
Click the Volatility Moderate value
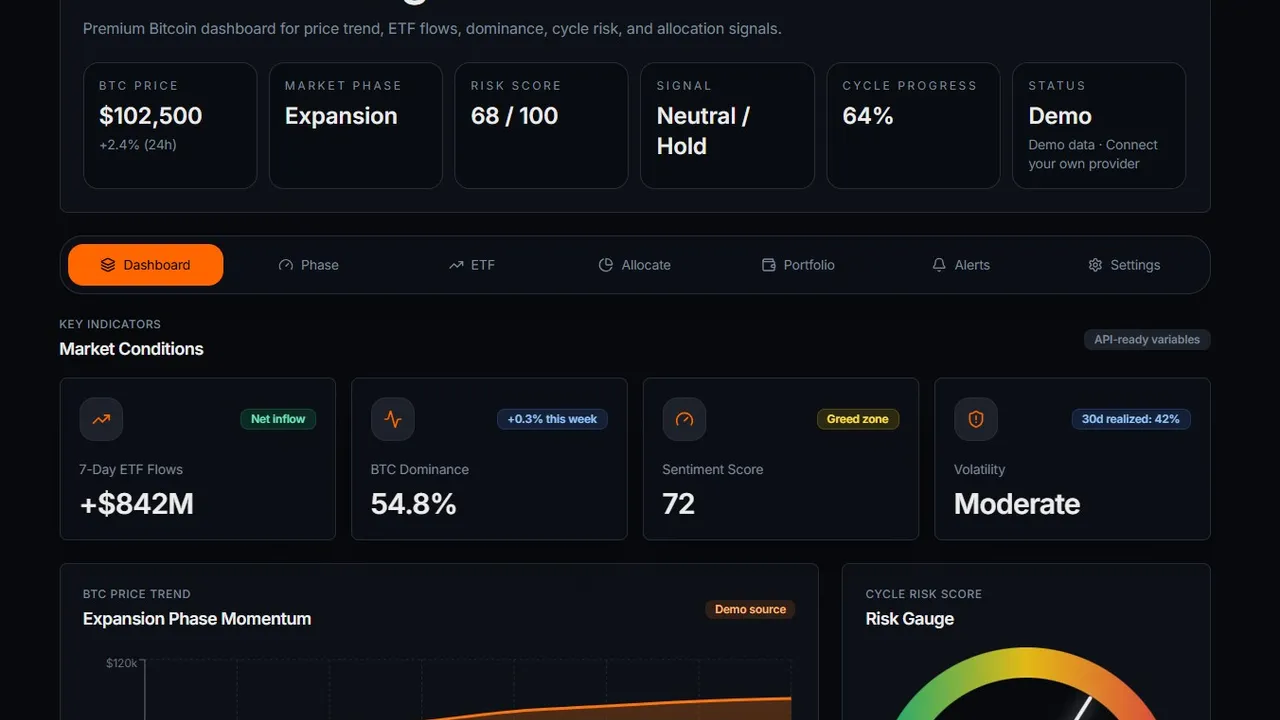click(1017, 504)
